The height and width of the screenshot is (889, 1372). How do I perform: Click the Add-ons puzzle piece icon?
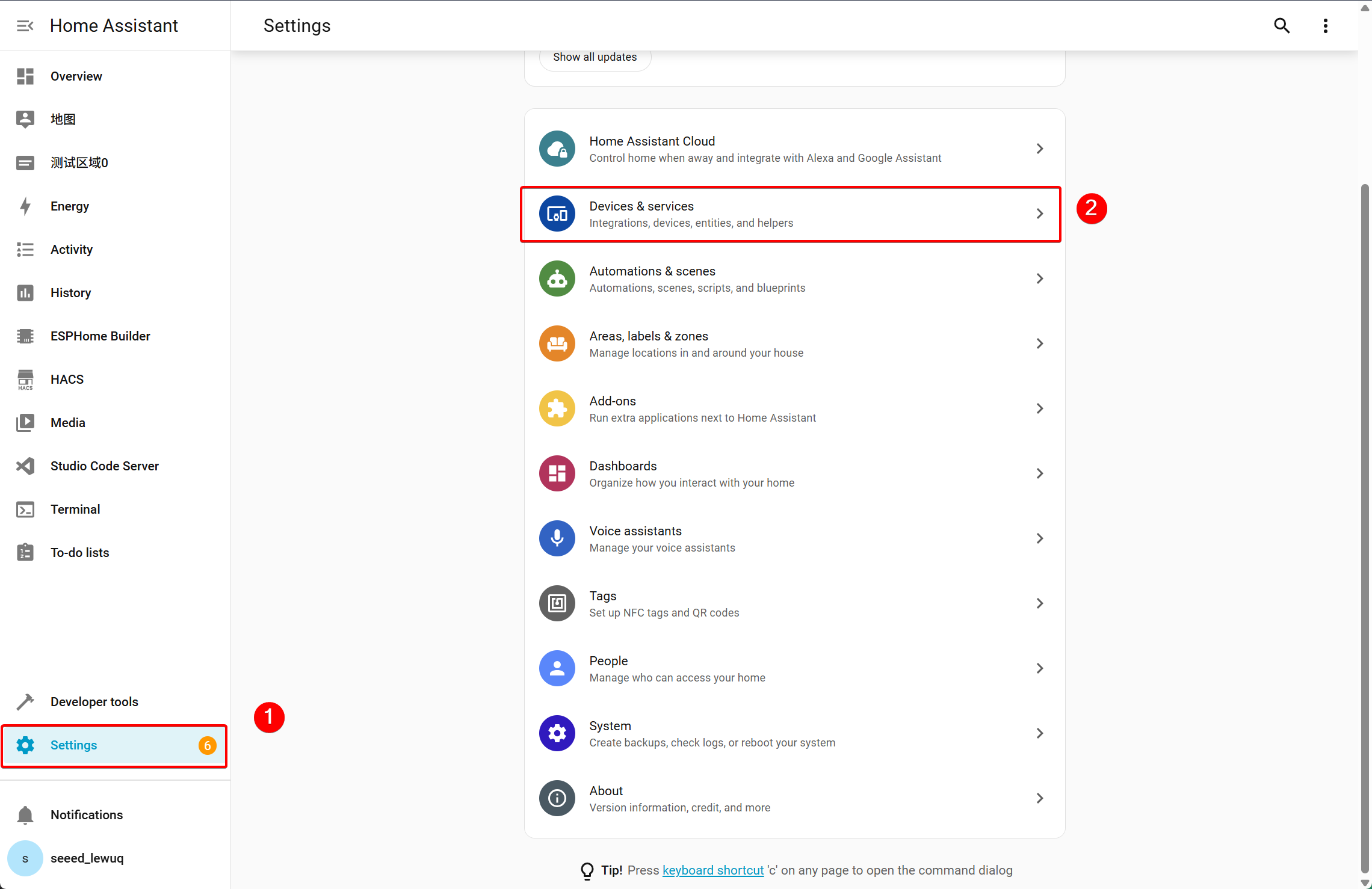tap(557, 408)
